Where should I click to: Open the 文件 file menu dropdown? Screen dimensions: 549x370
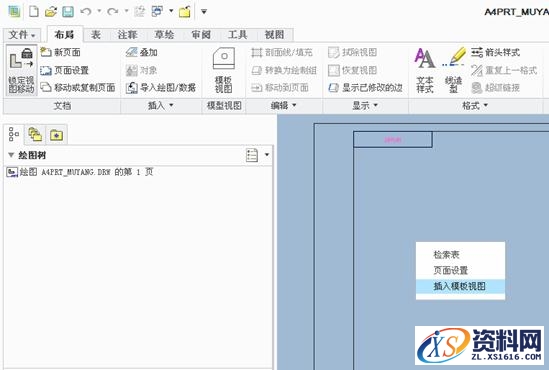coord(22,35)
